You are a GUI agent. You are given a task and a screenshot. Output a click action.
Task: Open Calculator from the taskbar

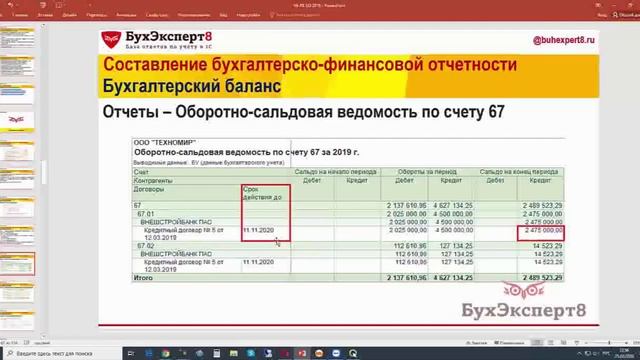[216, 353]
